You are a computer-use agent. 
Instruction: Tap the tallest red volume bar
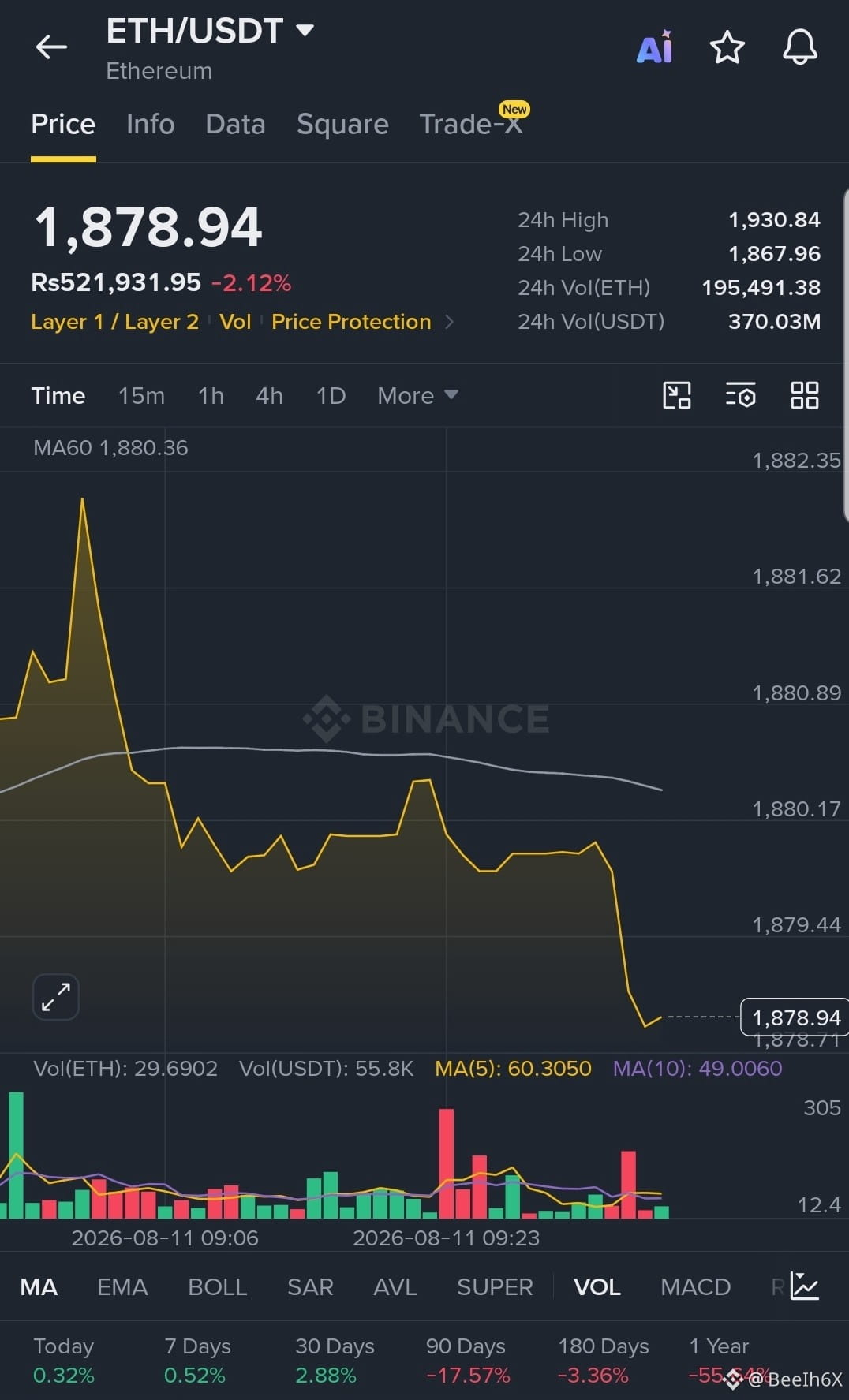tap(447, 1163)
